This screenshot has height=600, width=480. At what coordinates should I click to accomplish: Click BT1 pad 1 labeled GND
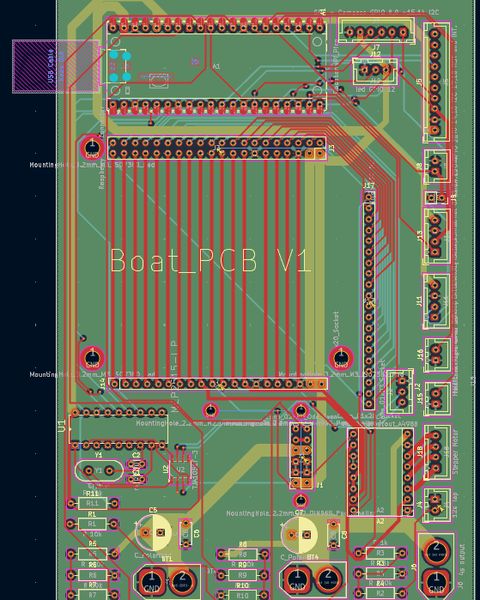pyautogui.click(x=151, y=580)
